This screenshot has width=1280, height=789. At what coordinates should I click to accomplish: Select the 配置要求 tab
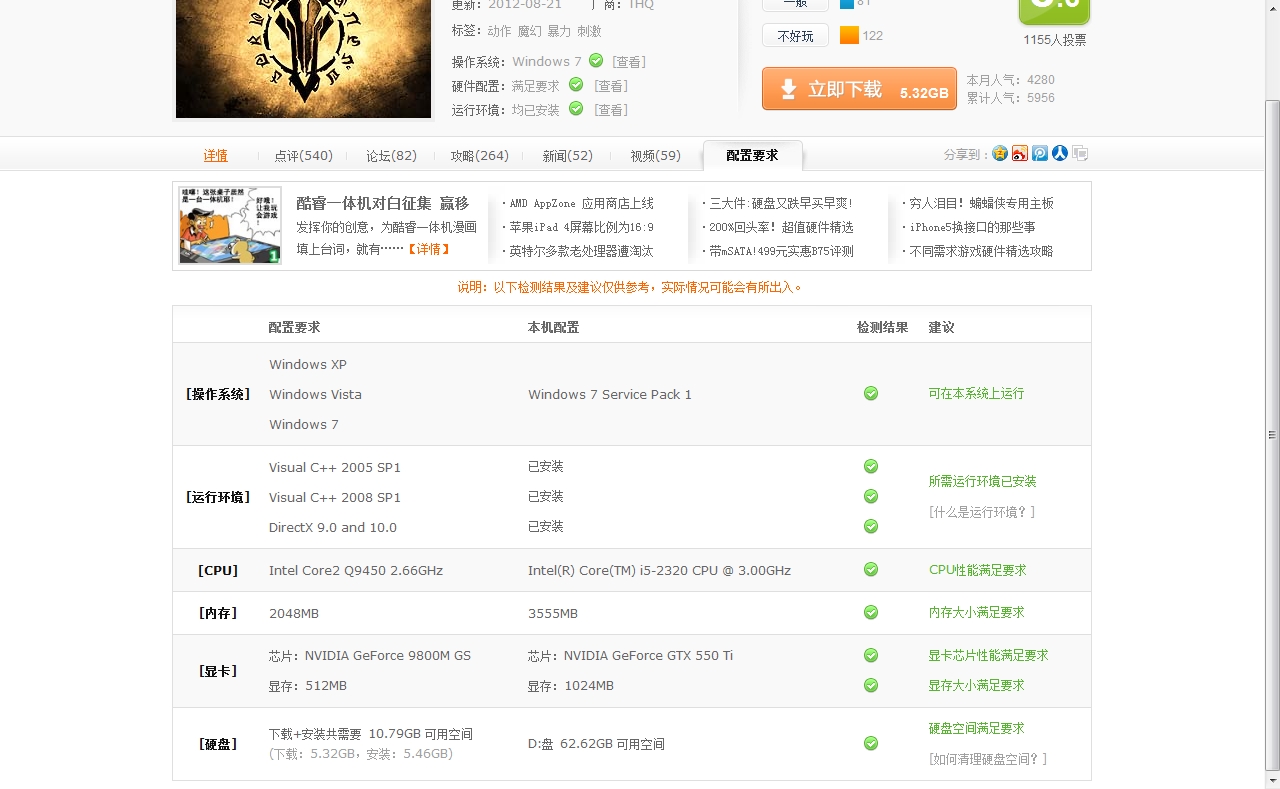pyautogui.click(x=753, y=156)
